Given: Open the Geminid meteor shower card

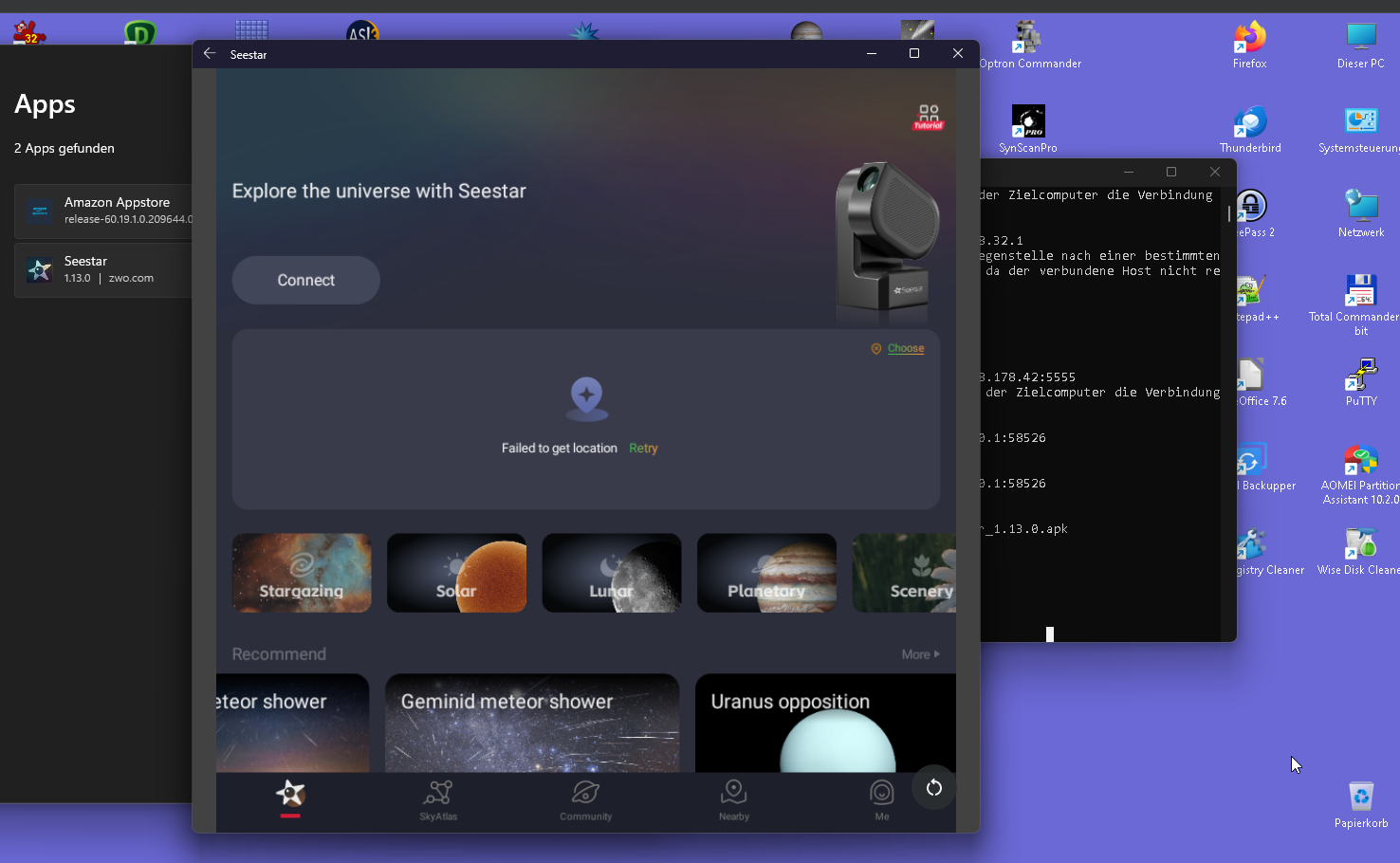Looking at the screenshot, I should tap(532, 723).
